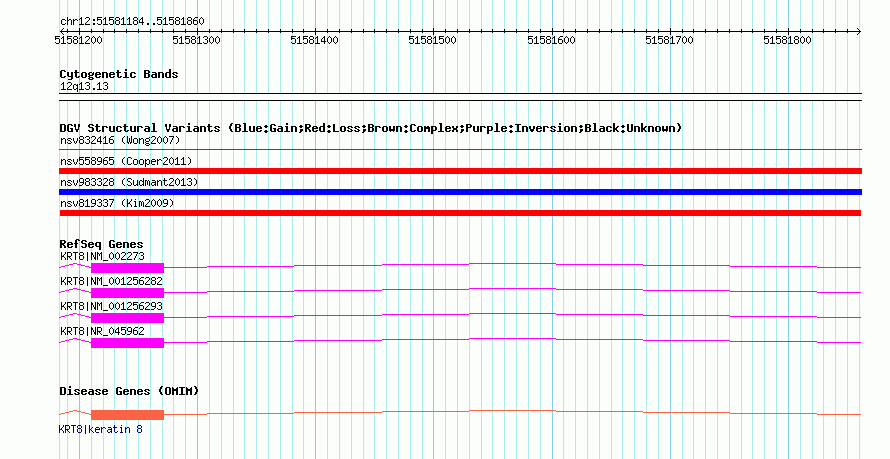Screen dimensions: 890x459
Task: Click ruler position 51581200
Action: pyautogui.click(x=78, y=40)
